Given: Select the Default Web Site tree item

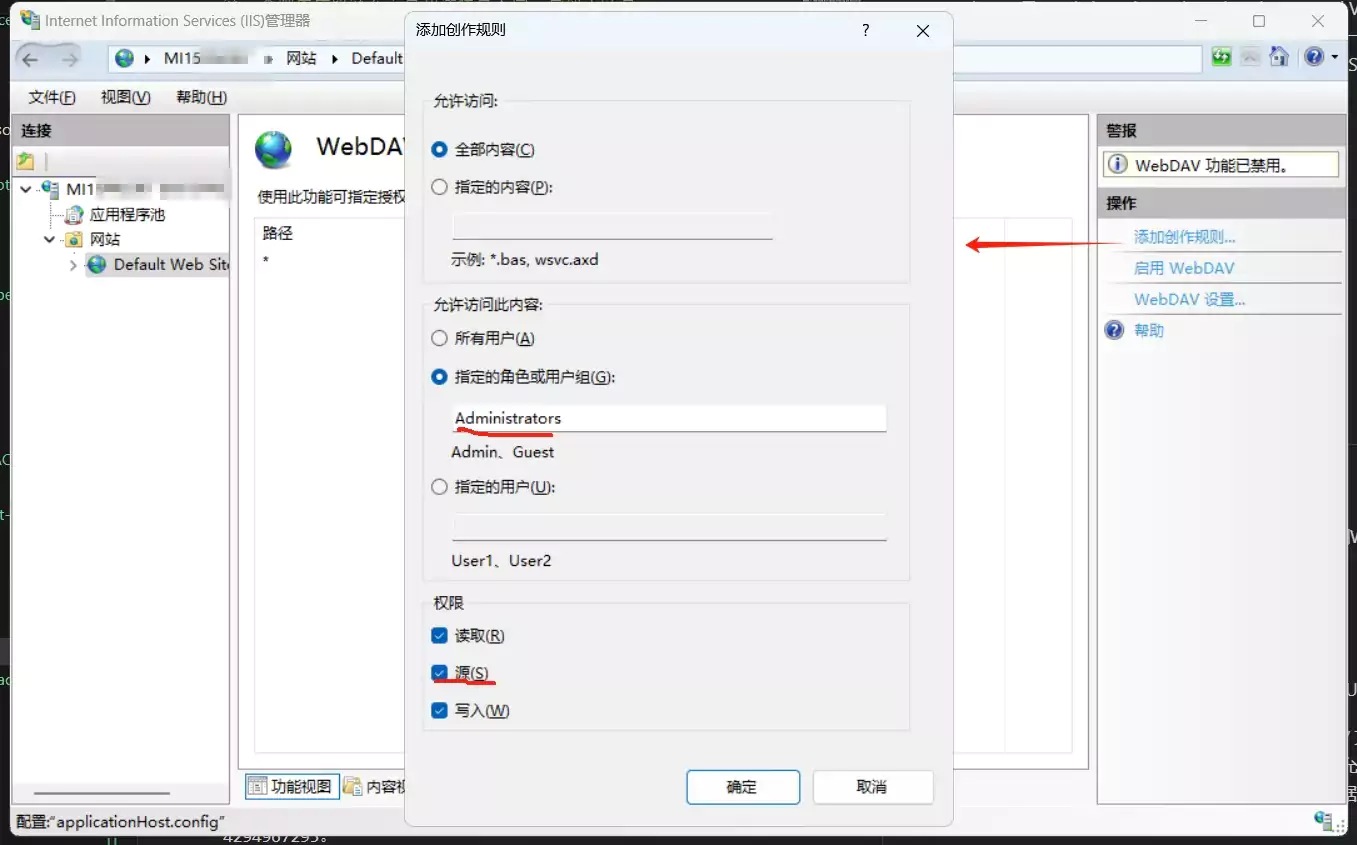Looking at the screenshot, I should click(x=158, y=264).
